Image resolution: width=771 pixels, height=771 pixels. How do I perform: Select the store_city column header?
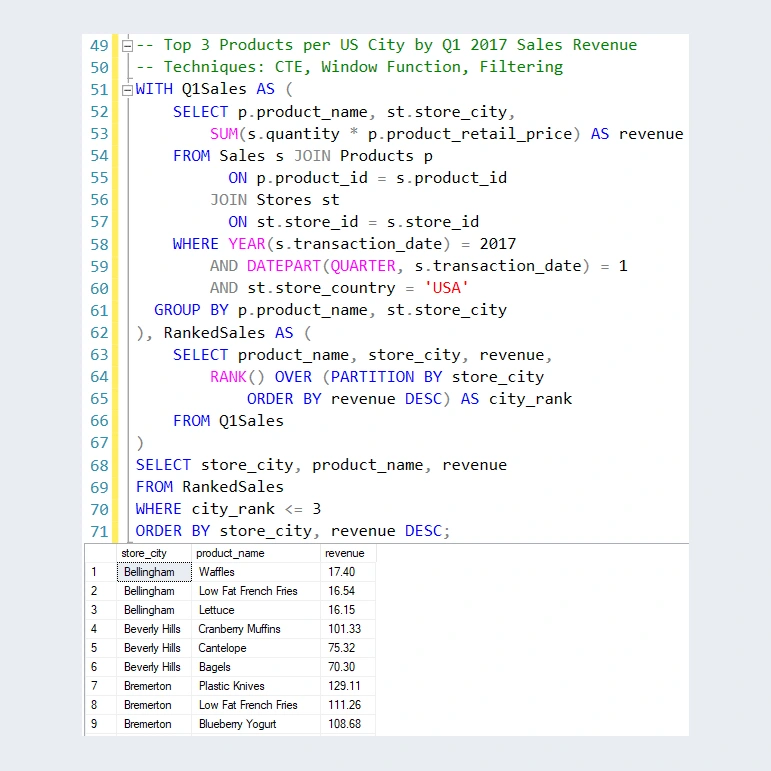pos(154,553)
